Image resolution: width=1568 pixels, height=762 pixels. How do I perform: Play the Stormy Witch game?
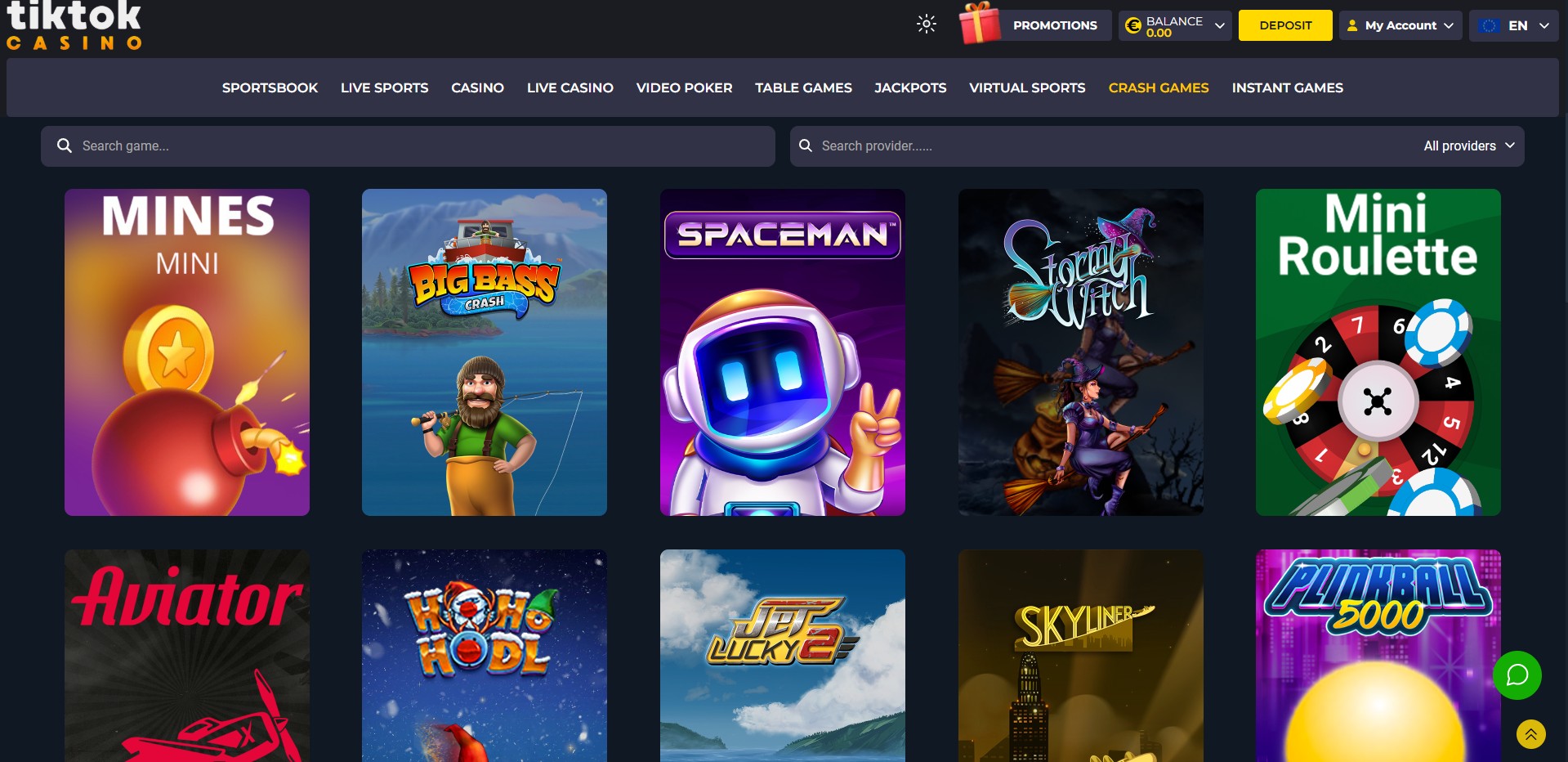click(x=1081, y=352)
